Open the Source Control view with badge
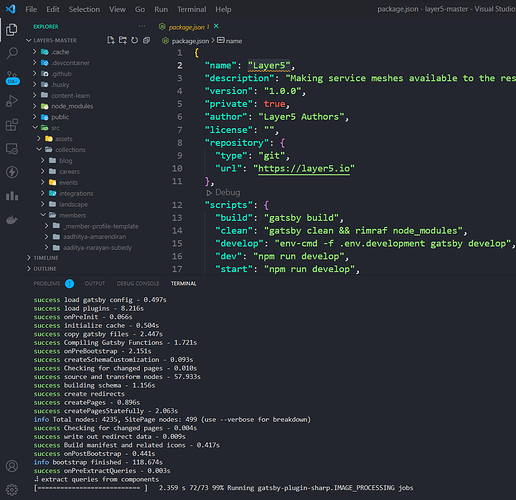The width and height of the screenshot is (516, 500). coord(12,78)
